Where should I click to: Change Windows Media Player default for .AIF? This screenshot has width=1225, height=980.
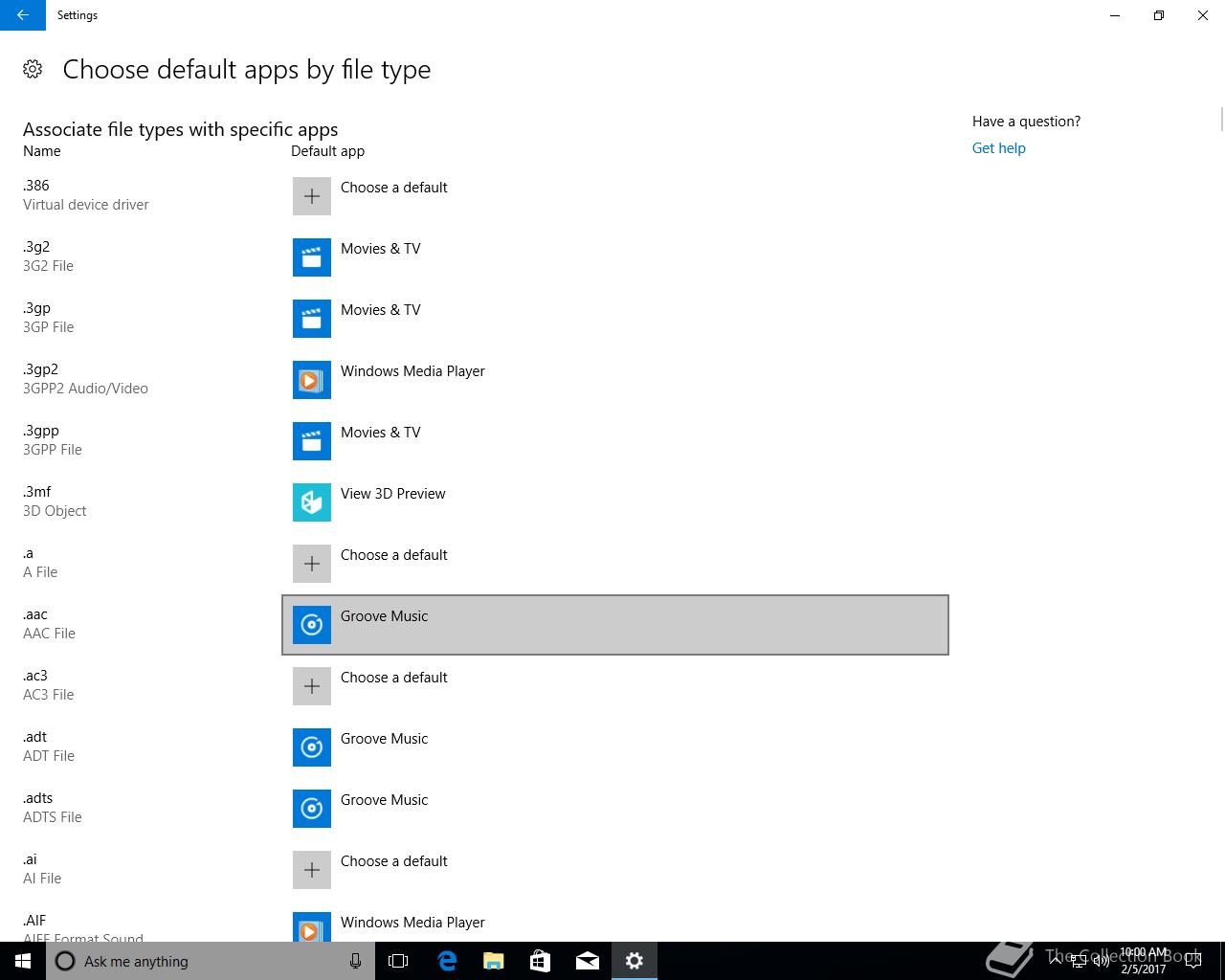coord(615,922)
